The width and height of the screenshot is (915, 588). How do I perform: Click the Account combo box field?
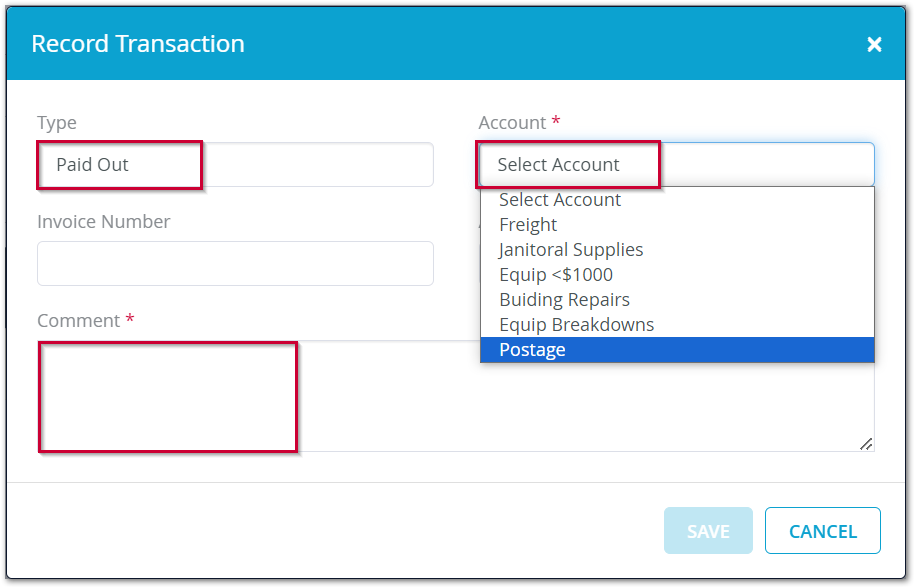click(x=676, y=165)
